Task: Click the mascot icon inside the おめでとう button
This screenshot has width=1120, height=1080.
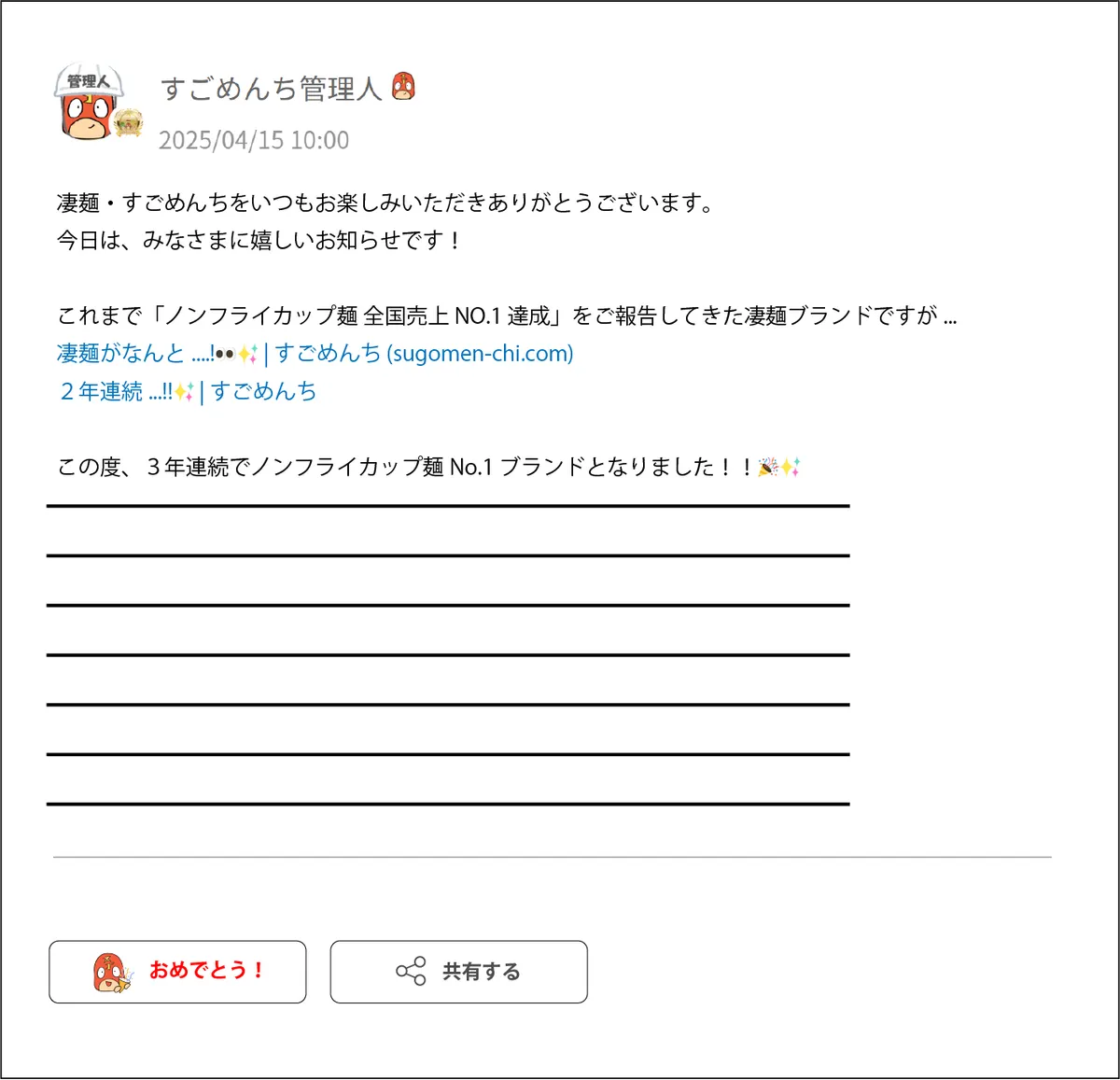Action: (112, 973)
